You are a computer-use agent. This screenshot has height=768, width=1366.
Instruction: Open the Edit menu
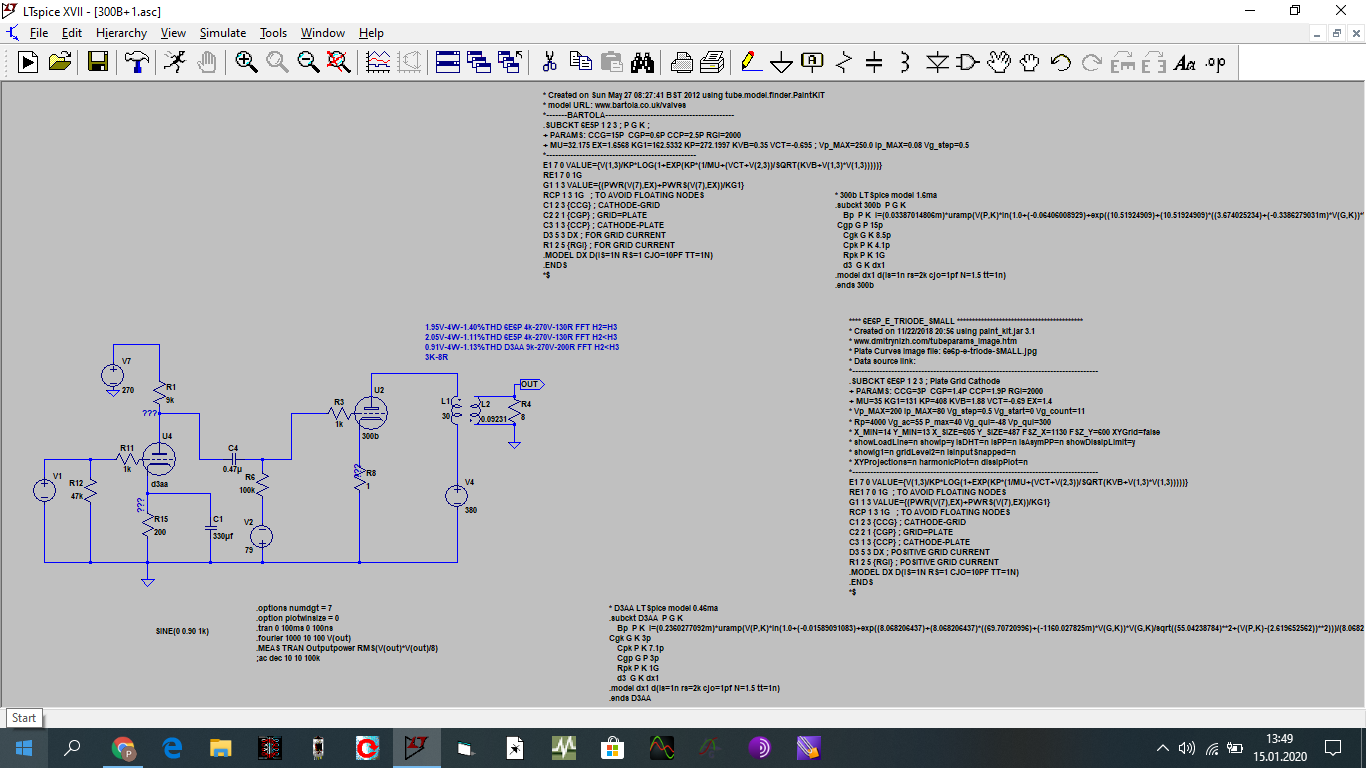click(71, 33)
